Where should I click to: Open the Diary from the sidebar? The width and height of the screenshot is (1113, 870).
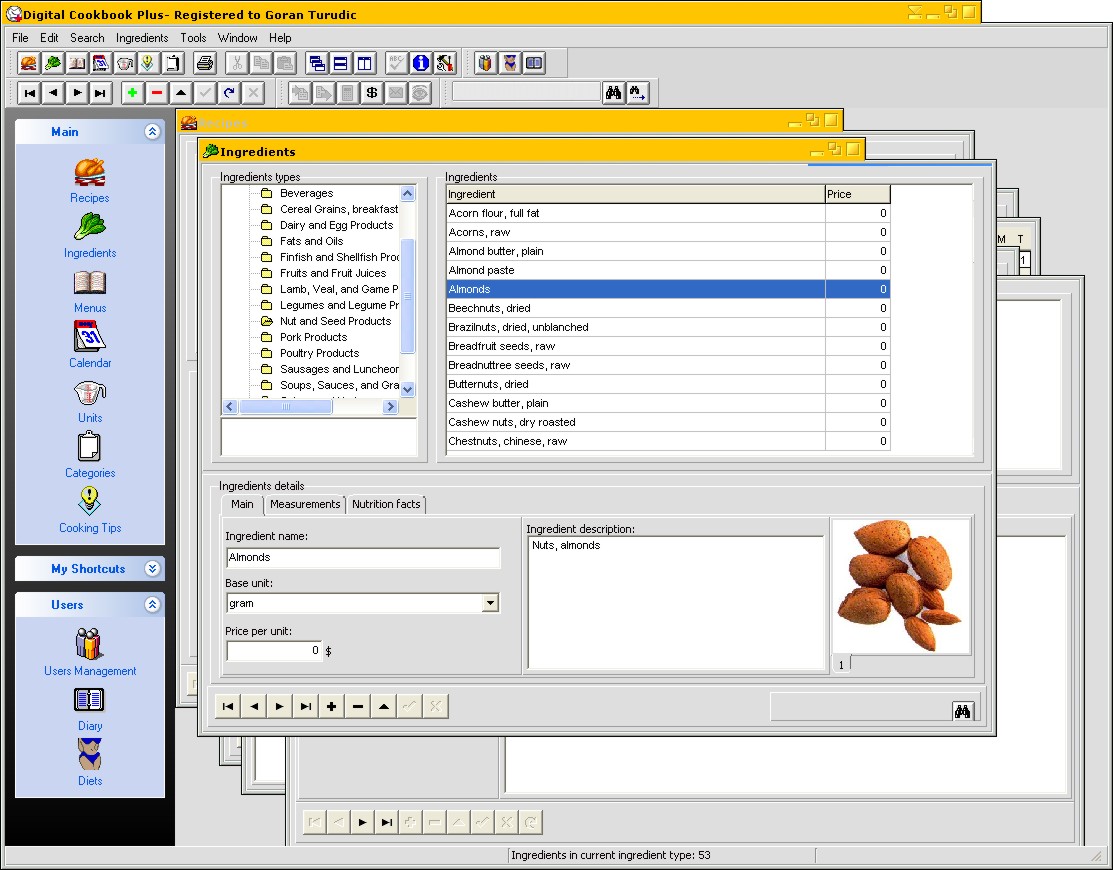coord(89,709)
